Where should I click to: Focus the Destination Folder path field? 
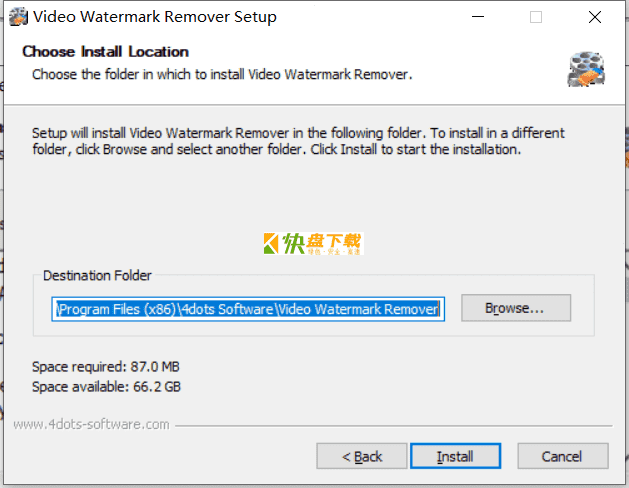(x=248, y=309)
